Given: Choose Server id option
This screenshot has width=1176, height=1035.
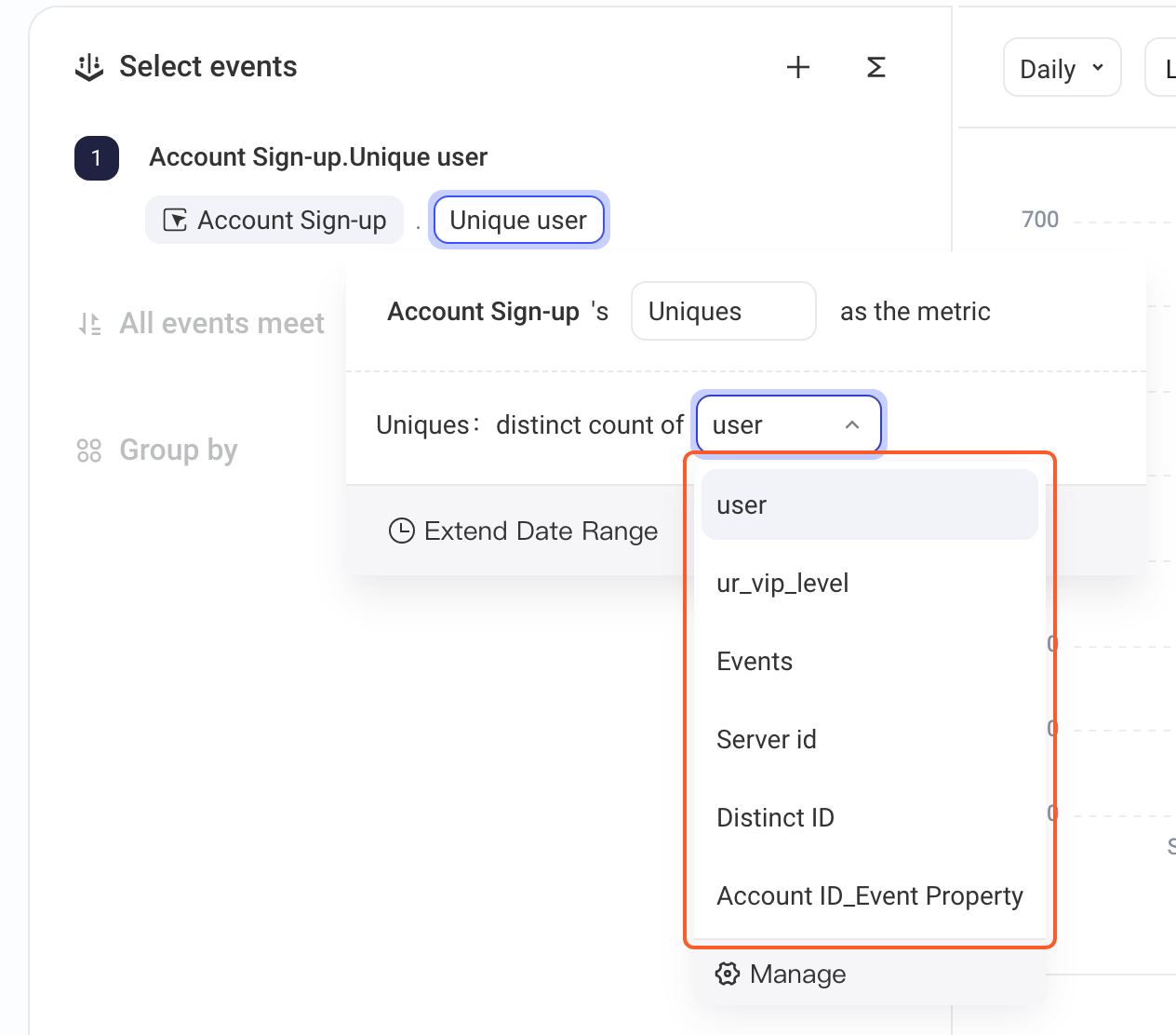Looking at the screenshot, I should pyautogui.click(x=870, y=739).
